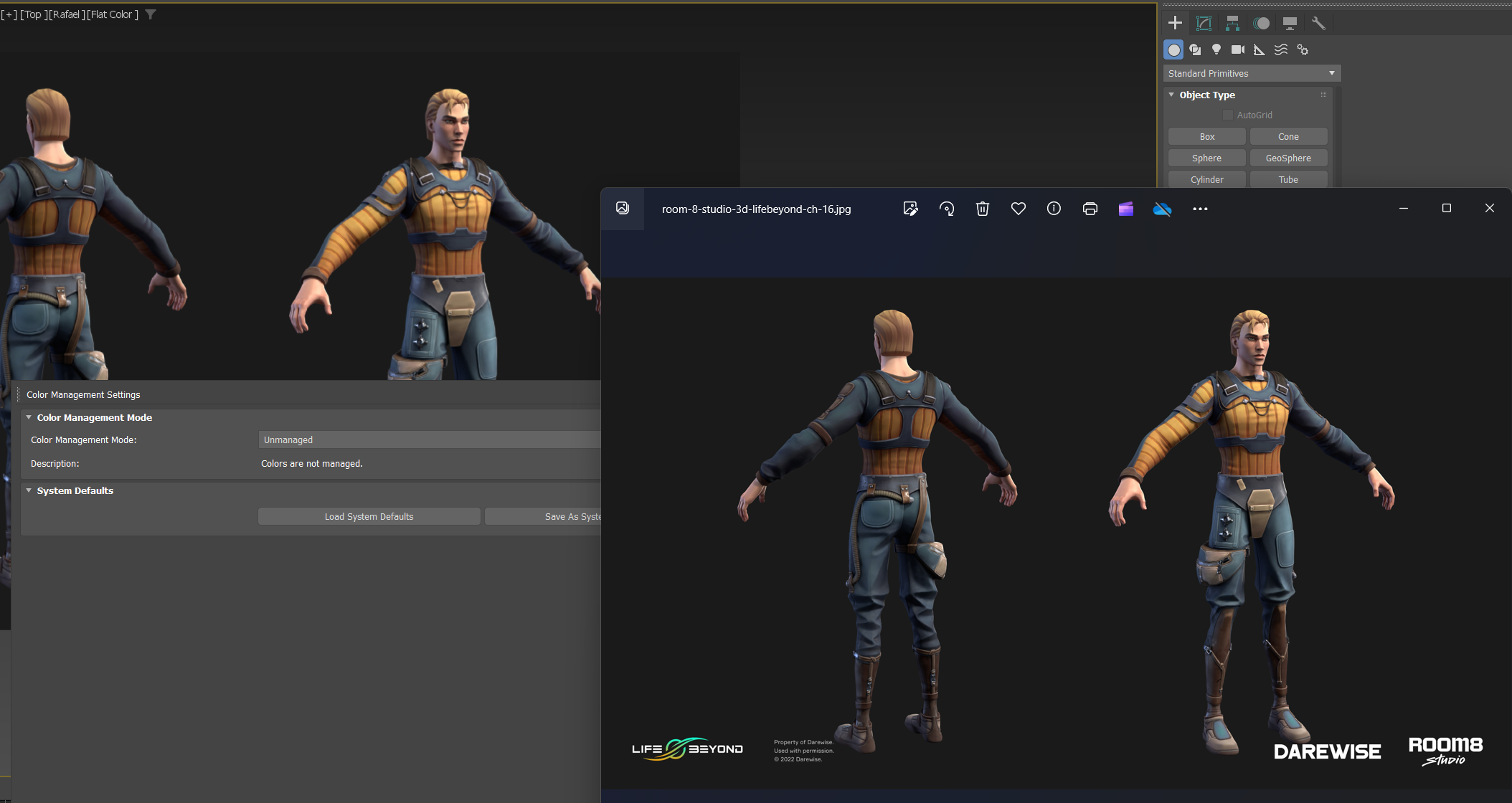Create a Box primitive
The image size is (1512, 803).
coord(1207,136)
